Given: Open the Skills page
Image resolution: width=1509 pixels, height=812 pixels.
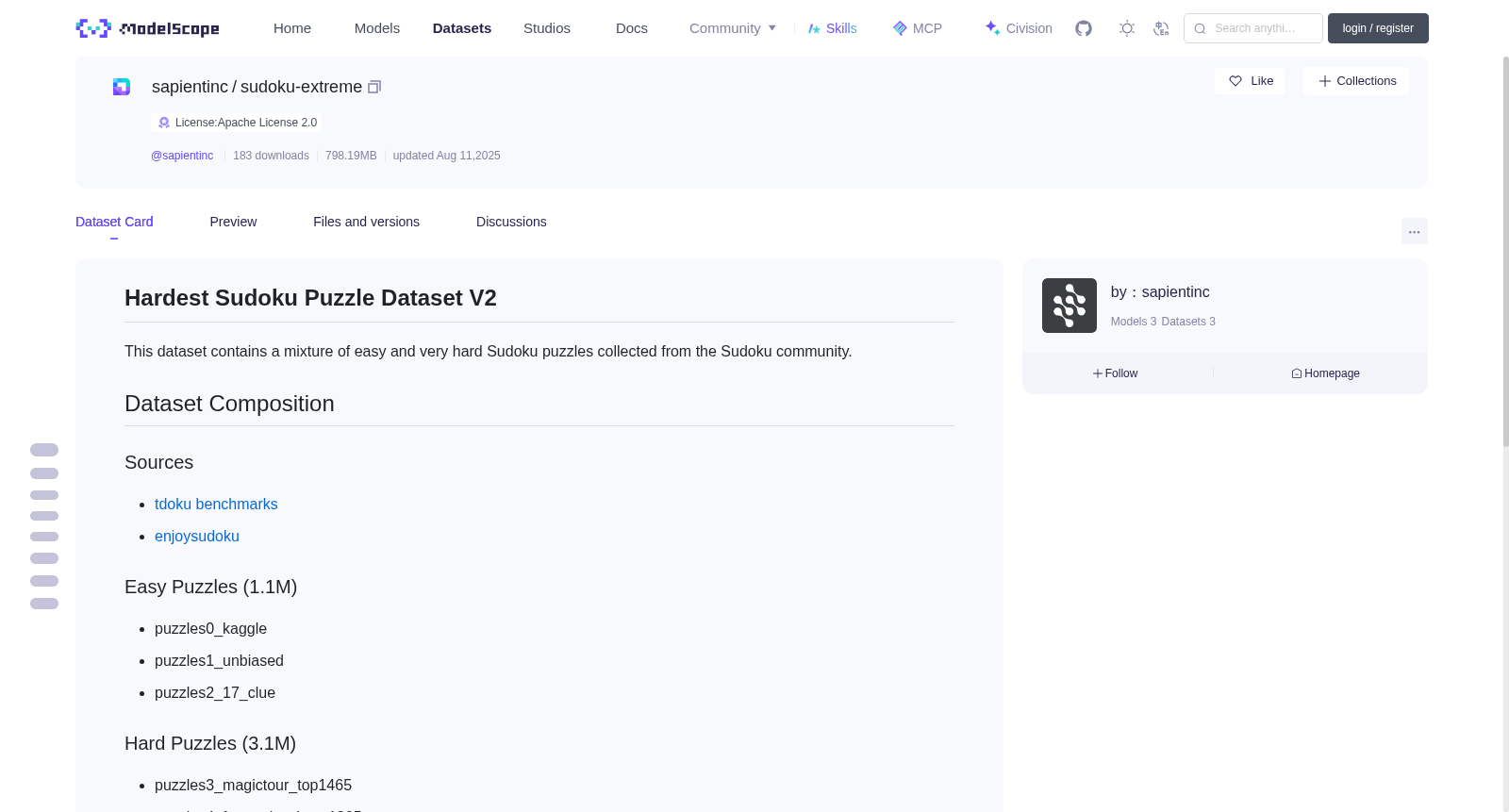Looking at the screenshot, I should pos(832,28).
